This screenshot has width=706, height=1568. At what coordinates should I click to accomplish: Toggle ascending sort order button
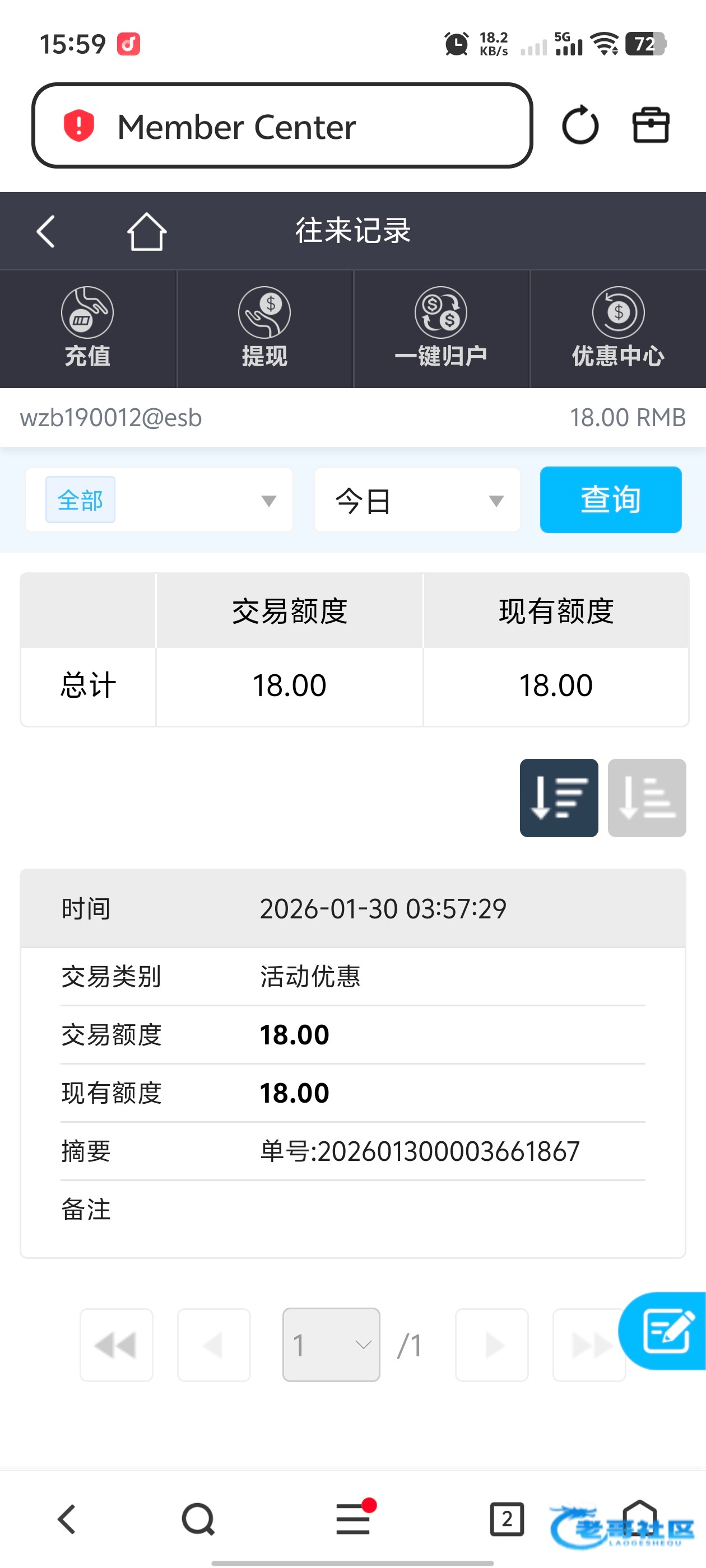tap(646, 797)
